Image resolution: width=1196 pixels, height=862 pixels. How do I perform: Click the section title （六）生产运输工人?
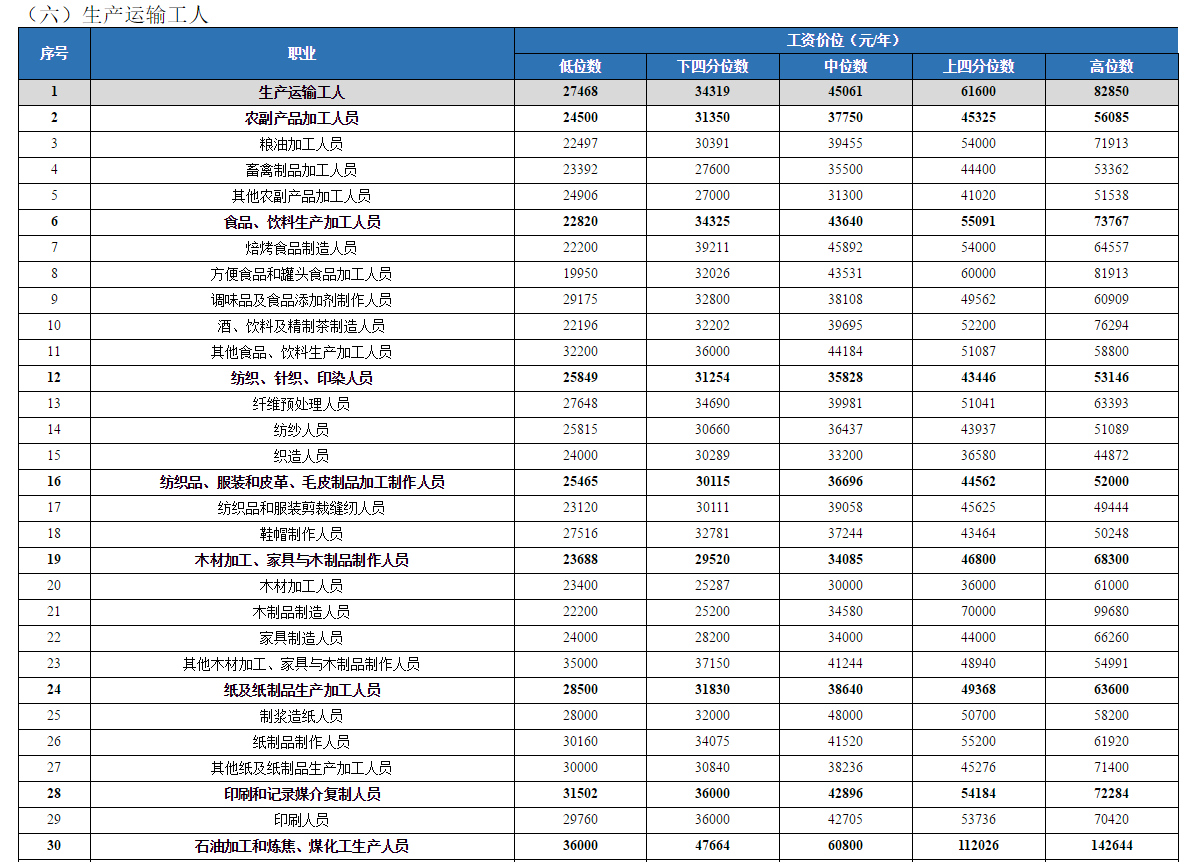pyautogui.click(x=116, y=14)
